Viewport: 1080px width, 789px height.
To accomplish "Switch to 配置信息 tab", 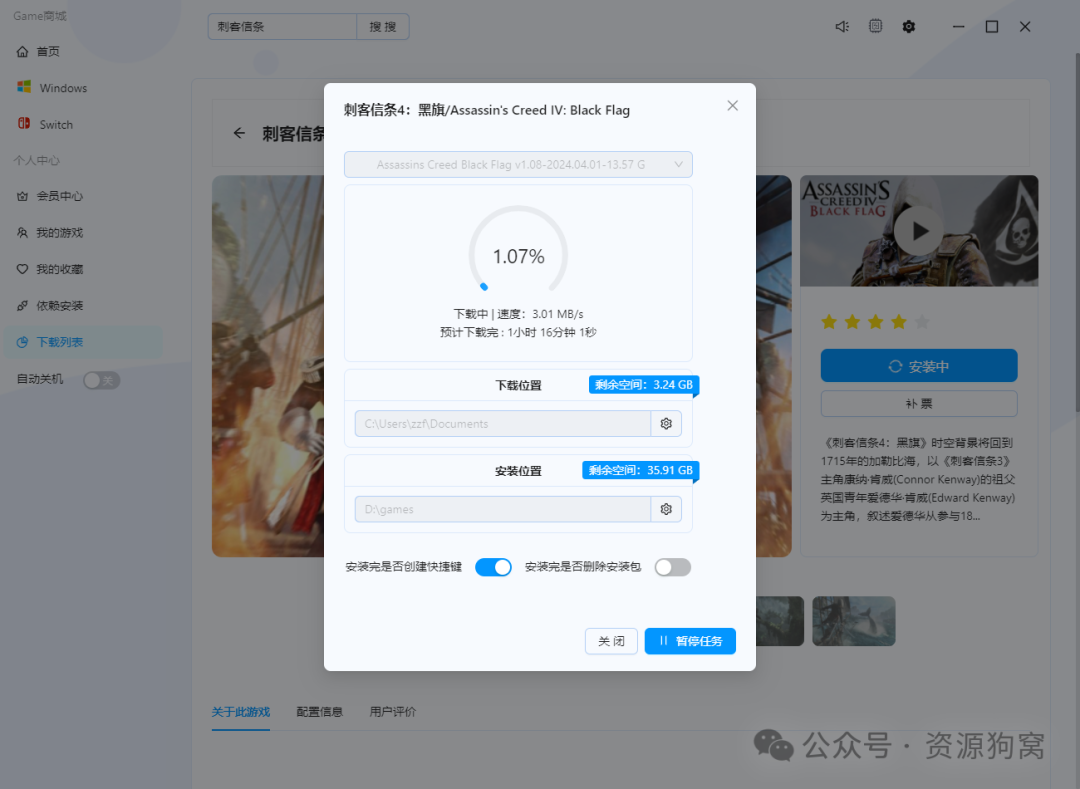I will (x=320, y=712).
